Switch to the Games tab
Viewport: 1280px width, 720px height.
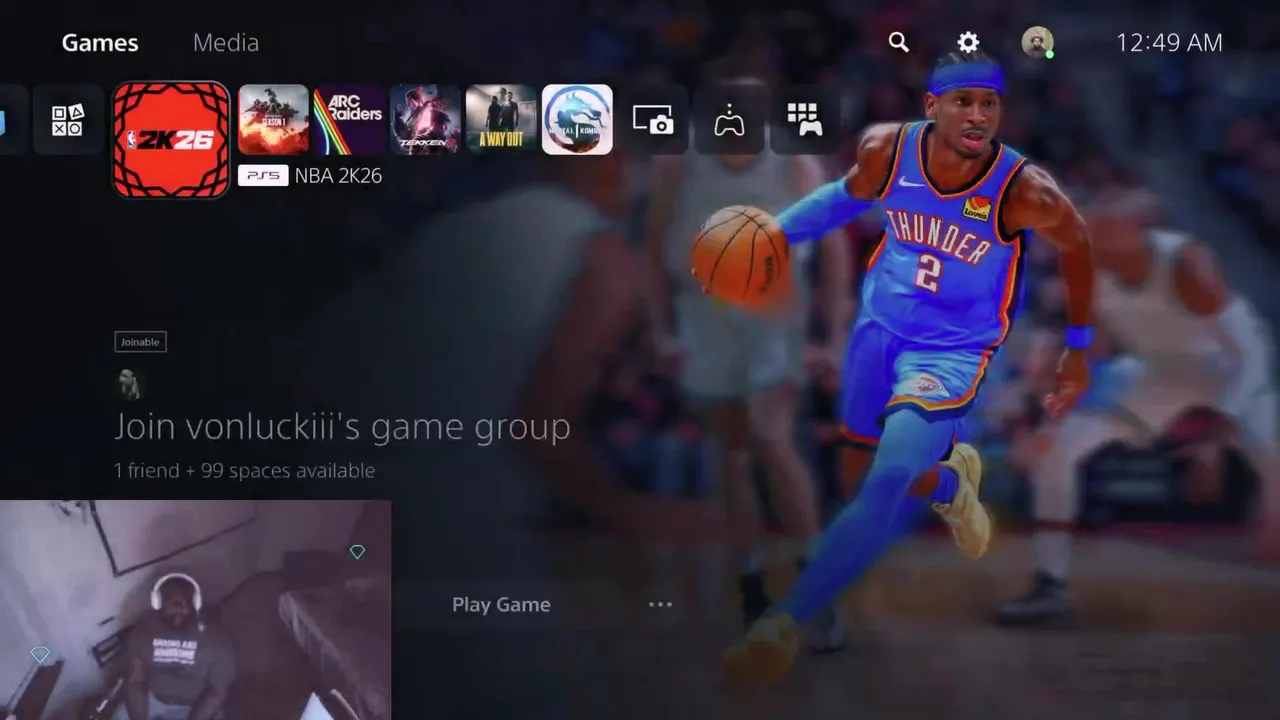tap(100, 43)
